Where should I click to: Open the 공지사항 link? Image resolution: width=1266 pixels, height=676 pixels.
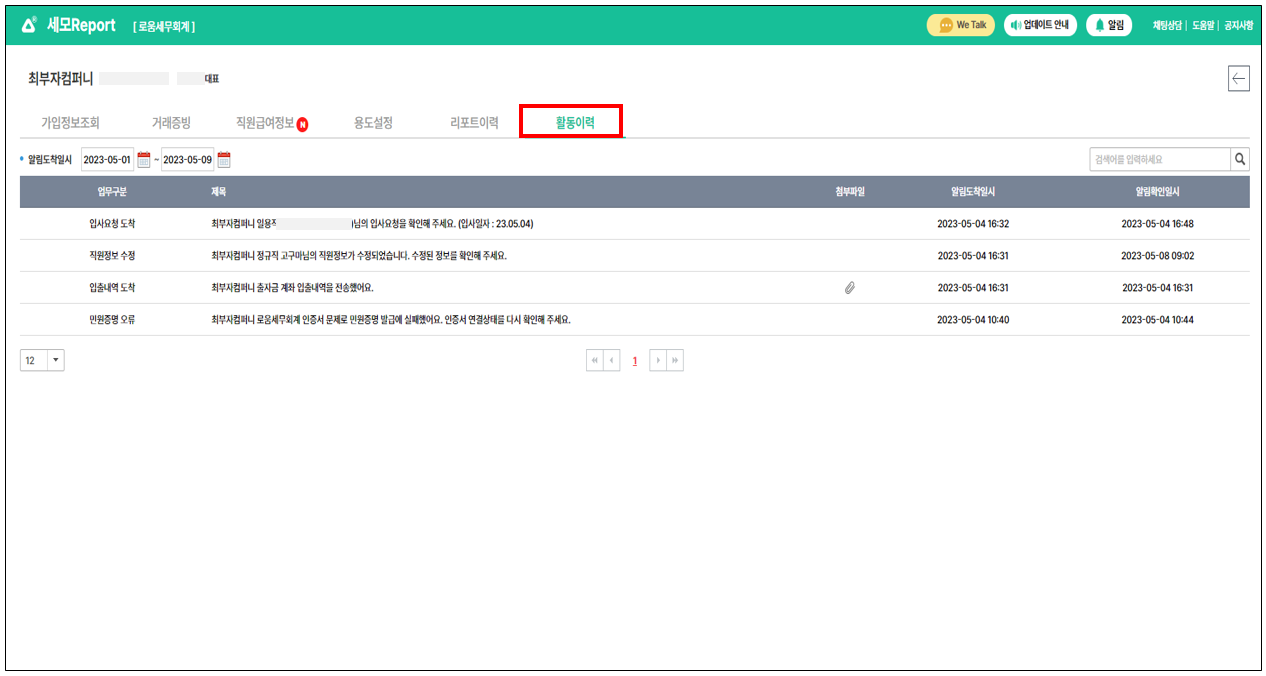tap(1238, 25)
